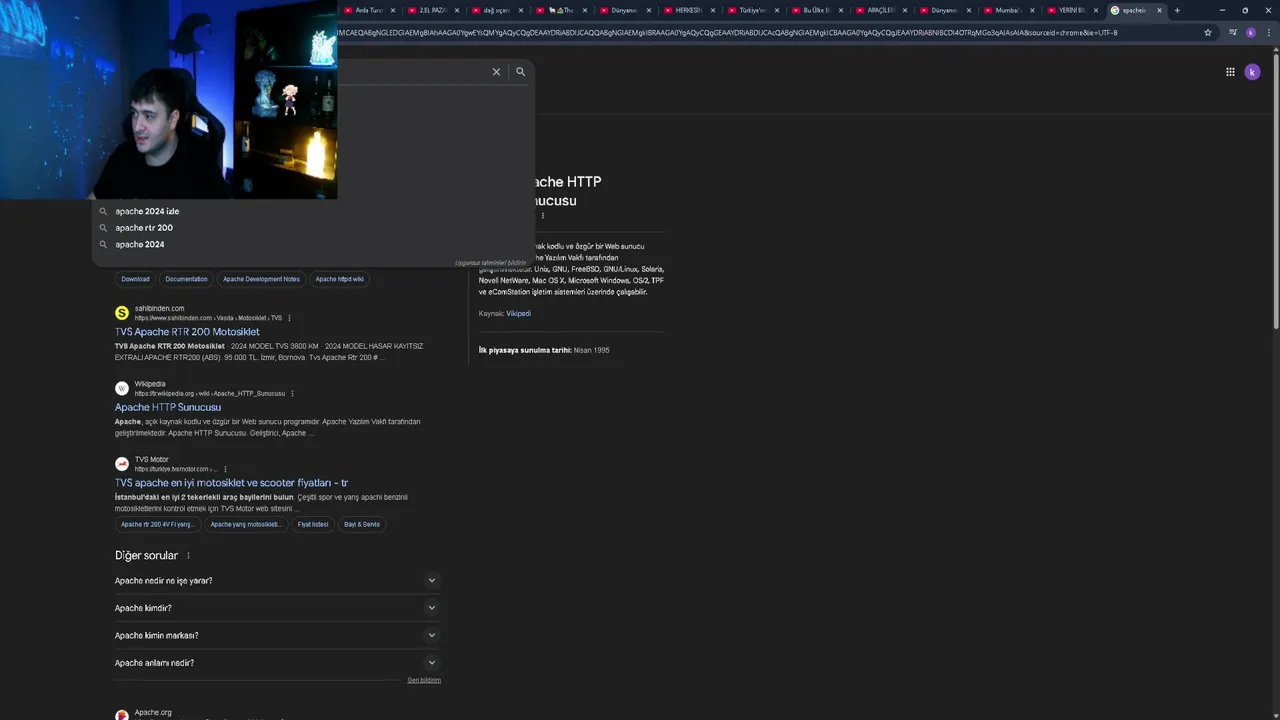The image size is (1280, 720).
Task: Open the media control icon in the Chrome toolbar
Action: [x=1231, y=32]
